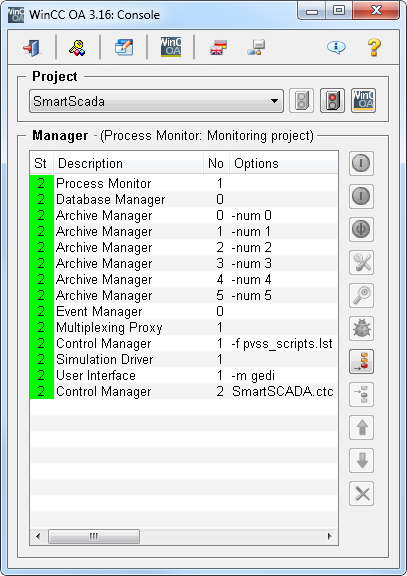The image size is (407, 576).
Task: Click the horizontal scrollbar thumb
Action: (94, 536)
